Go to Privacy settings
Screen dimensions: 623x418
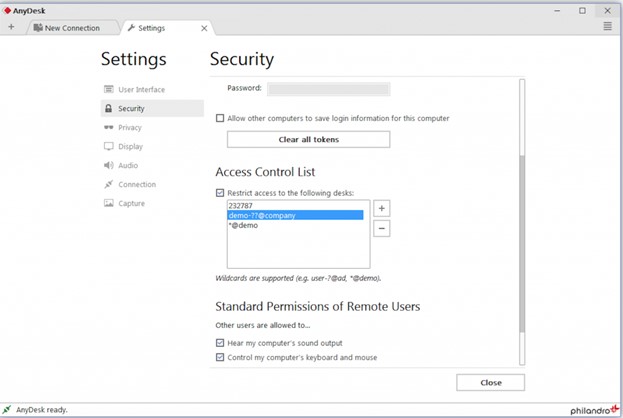click(x=152, y=128)
